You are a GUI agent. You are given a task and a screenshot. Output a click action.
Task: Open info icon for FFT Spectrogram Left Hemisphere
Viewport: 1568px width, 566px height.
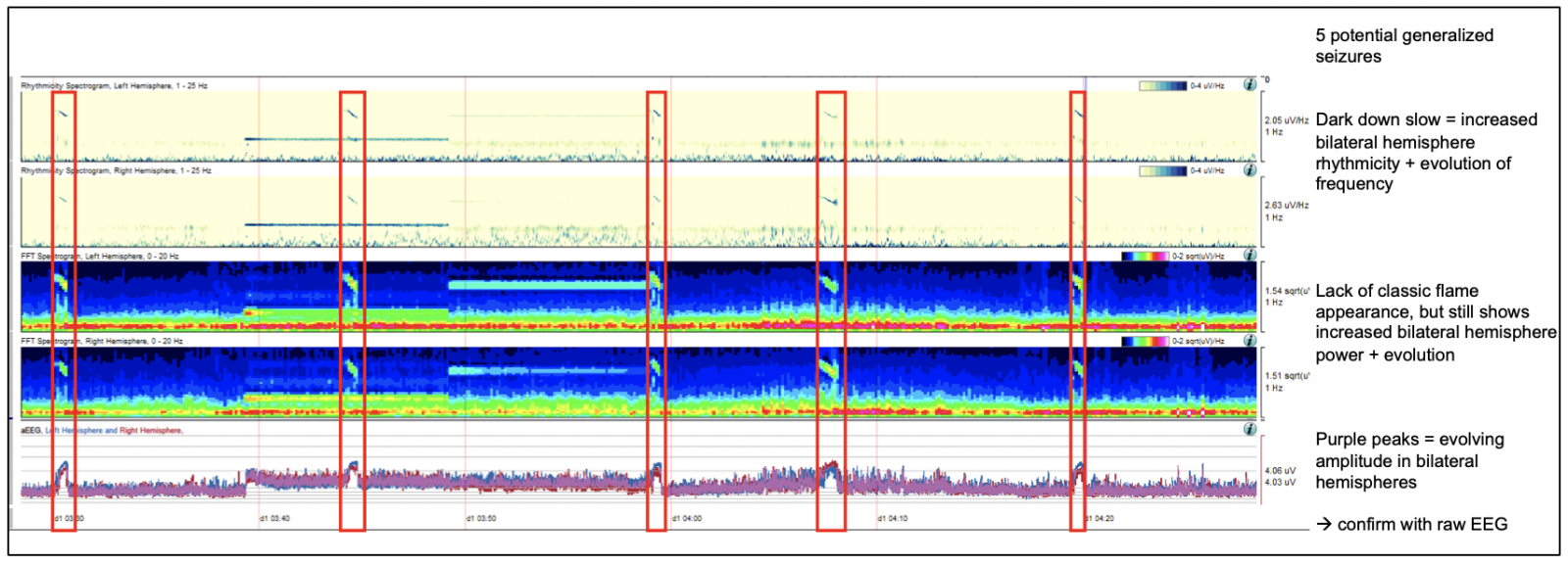click(1249, 256)
